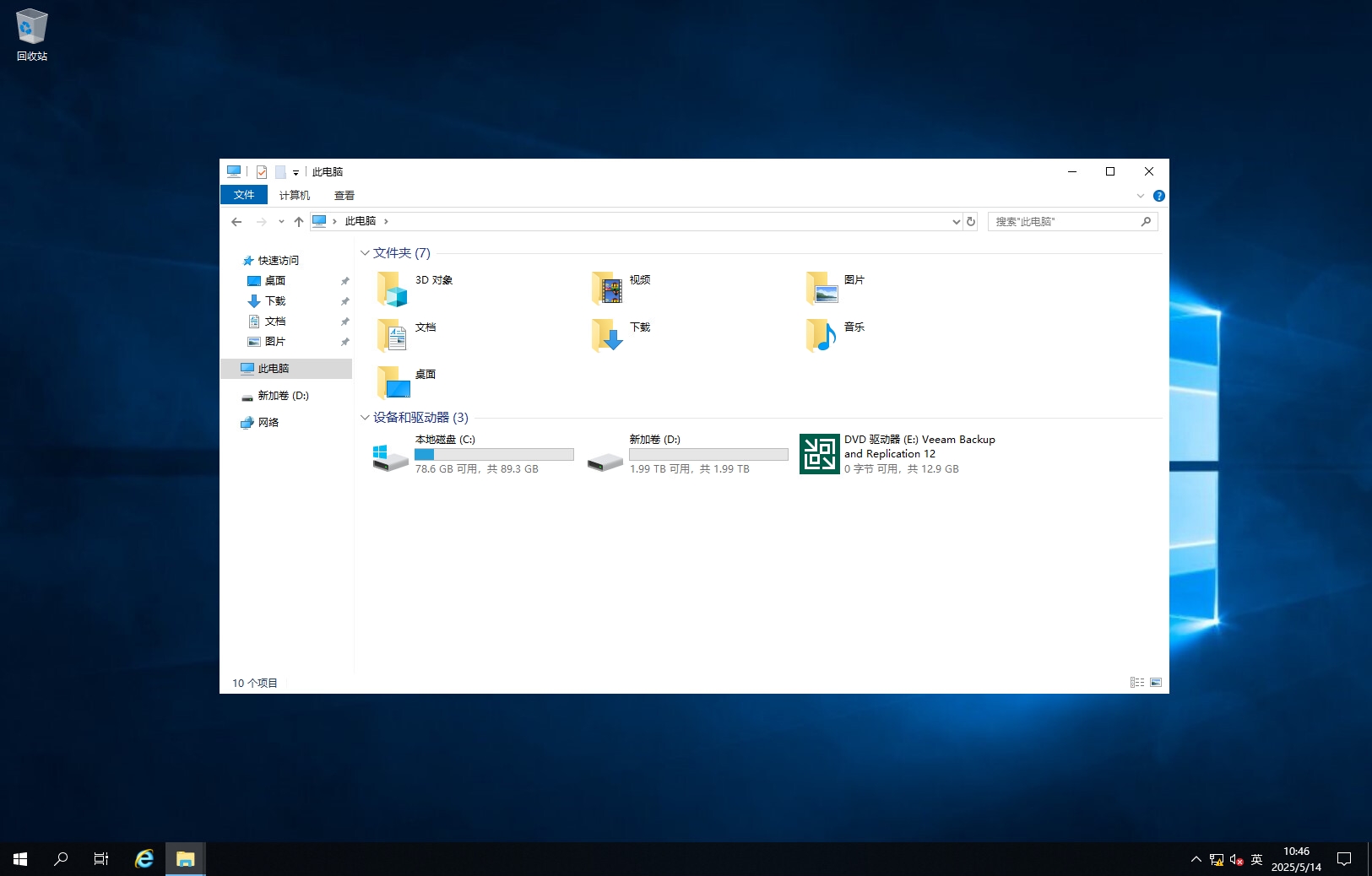Image resolution: width=1372 pixels, height=876 pixels.
Task: Switch to details view layout
Action: pyautogui.click(x=1136, y=683)
